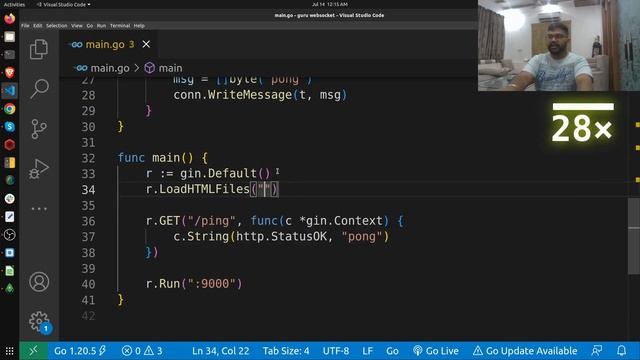Click the Go Live broadcast button
Screen dimensions: 640x360
436,351
